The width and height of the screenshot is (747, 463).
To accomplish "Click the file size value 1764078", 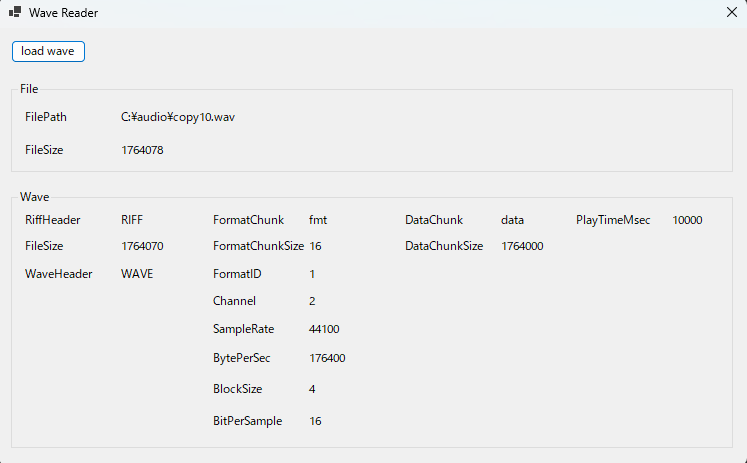I will point(142,150).
